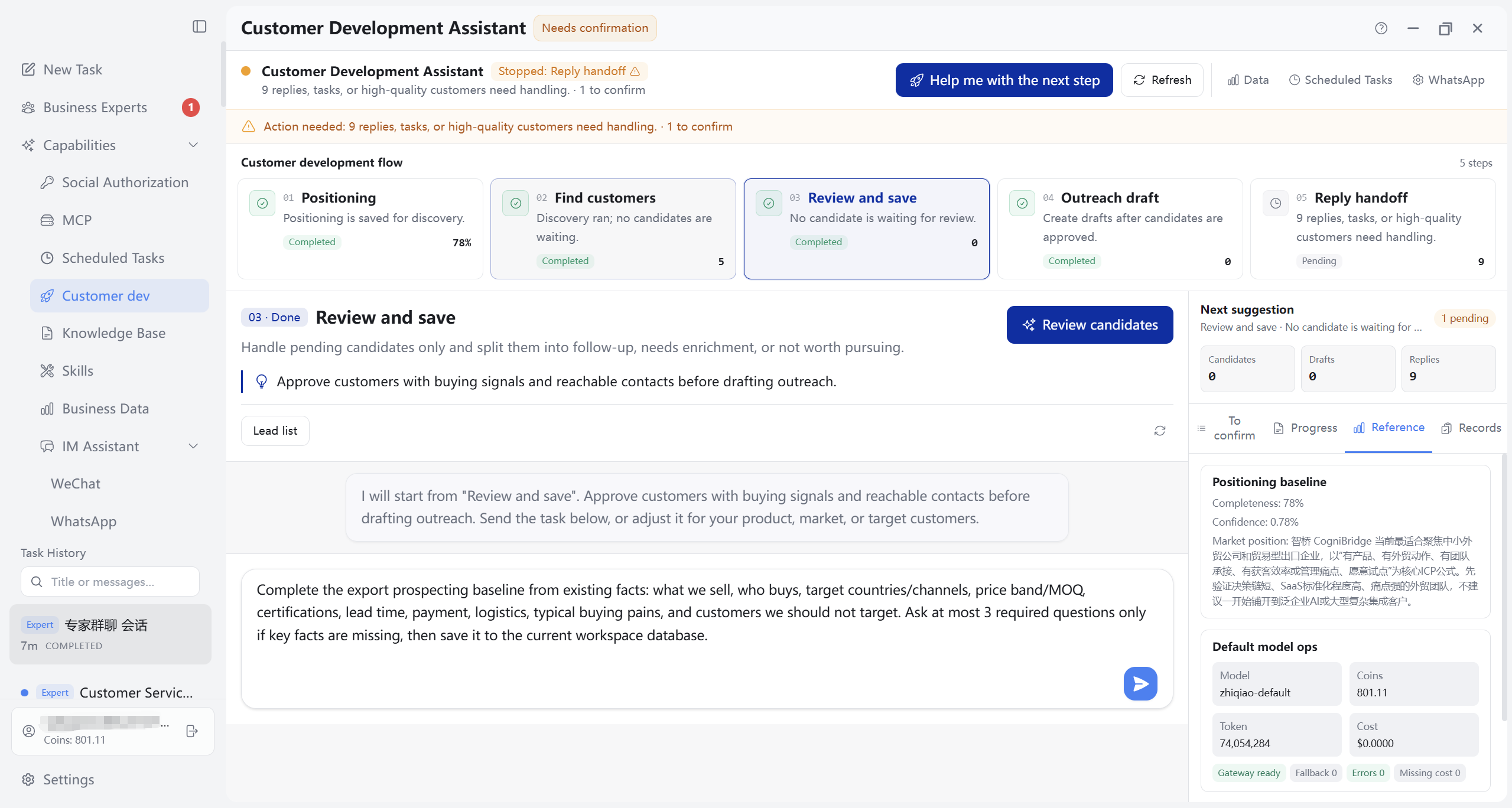Select the 02 Find customers step card
The height and width of the screenshot is (808, 1512).
coord(613,229)
